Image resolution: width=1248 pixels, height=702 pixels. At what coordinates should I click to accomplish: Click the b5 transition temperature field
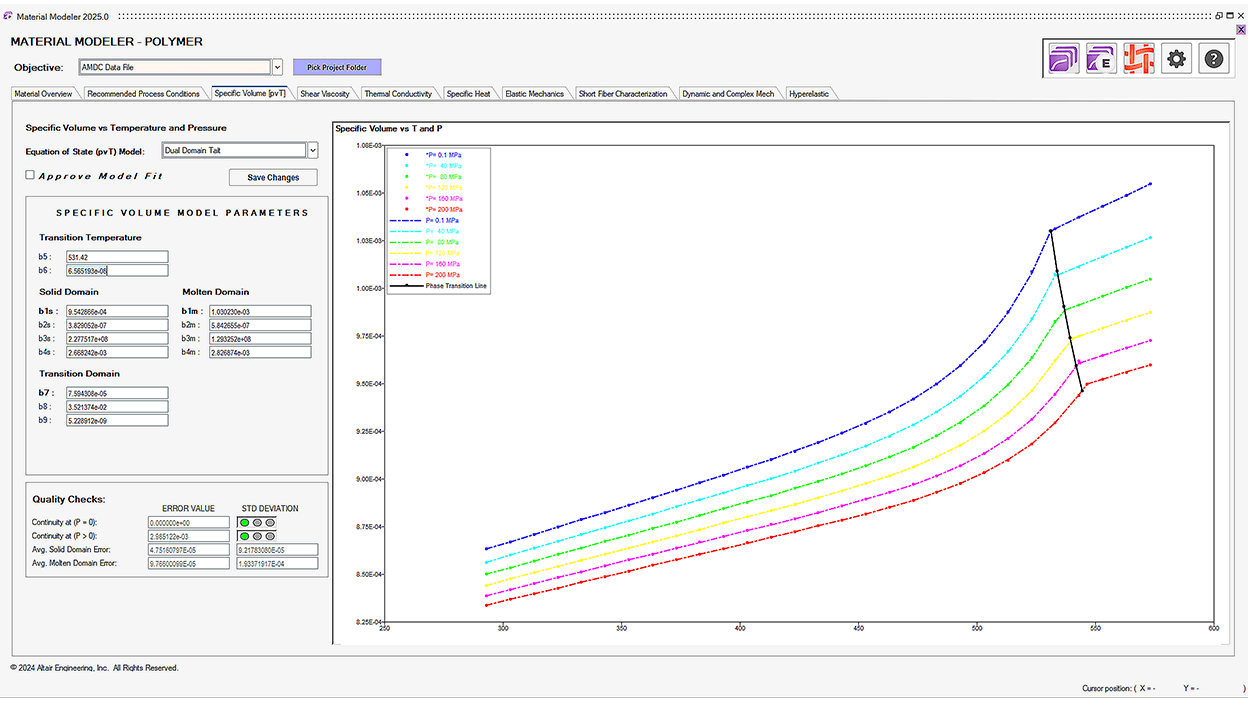(117, 257)
